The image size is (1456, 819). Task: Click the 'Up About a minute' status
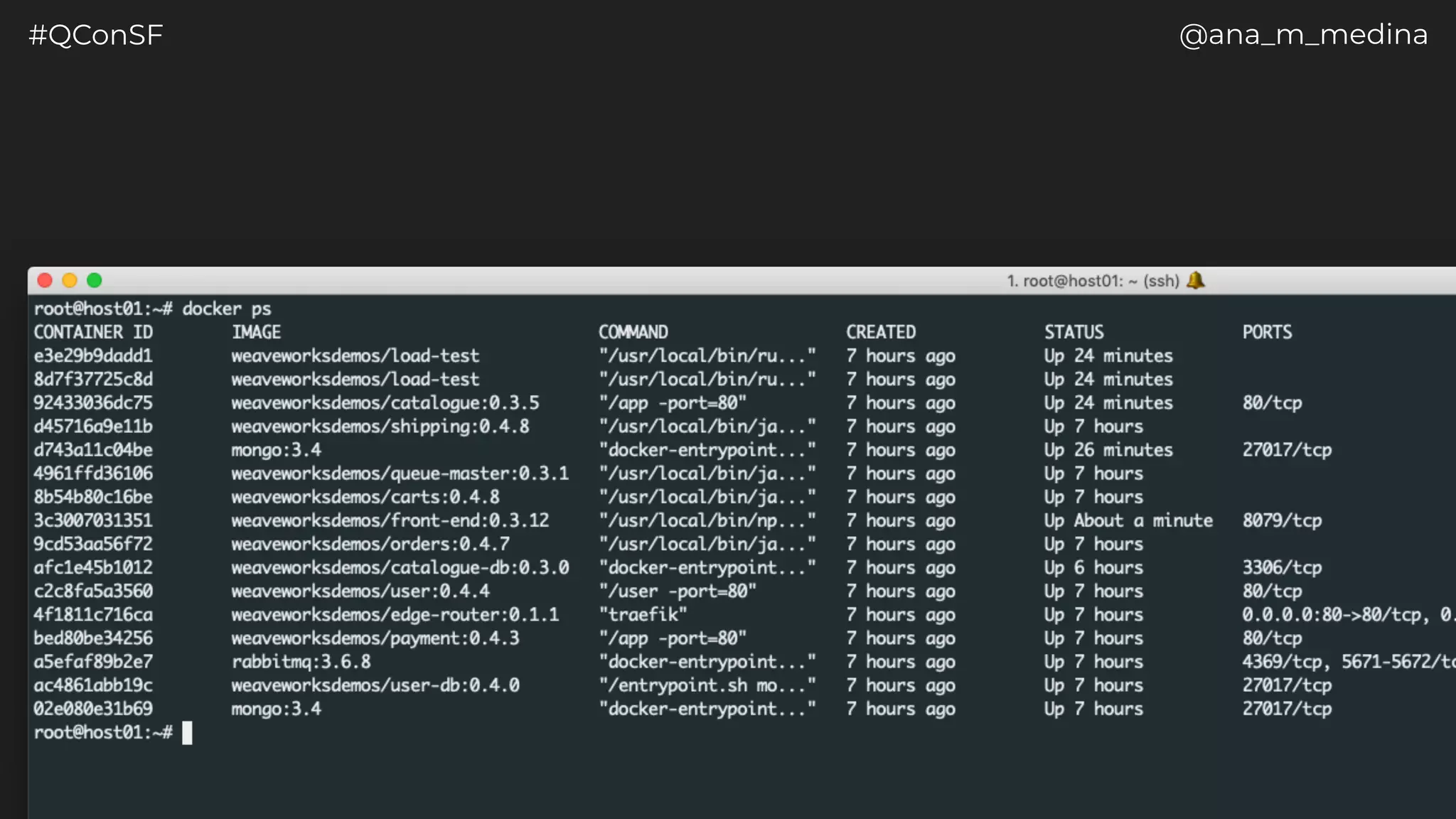click(x=1128, y=520)
